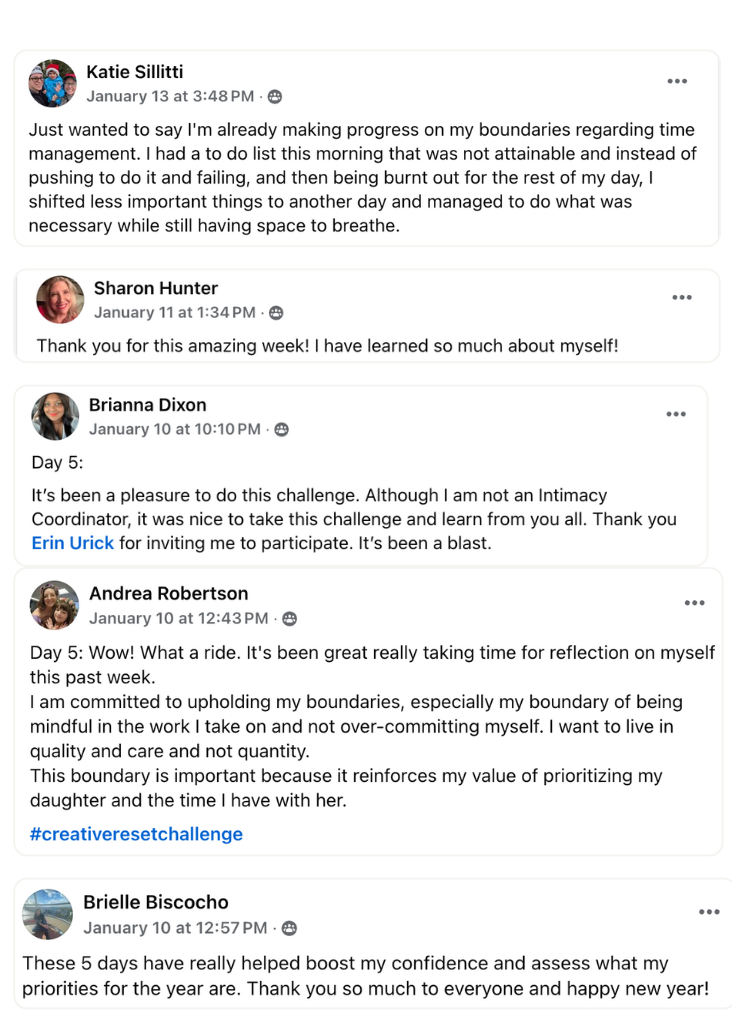This screenshot has height=1017, width=732.
Task: Open Katie Sillitti's post options menu
Action: pyautogui.click(x=677, y=81)
